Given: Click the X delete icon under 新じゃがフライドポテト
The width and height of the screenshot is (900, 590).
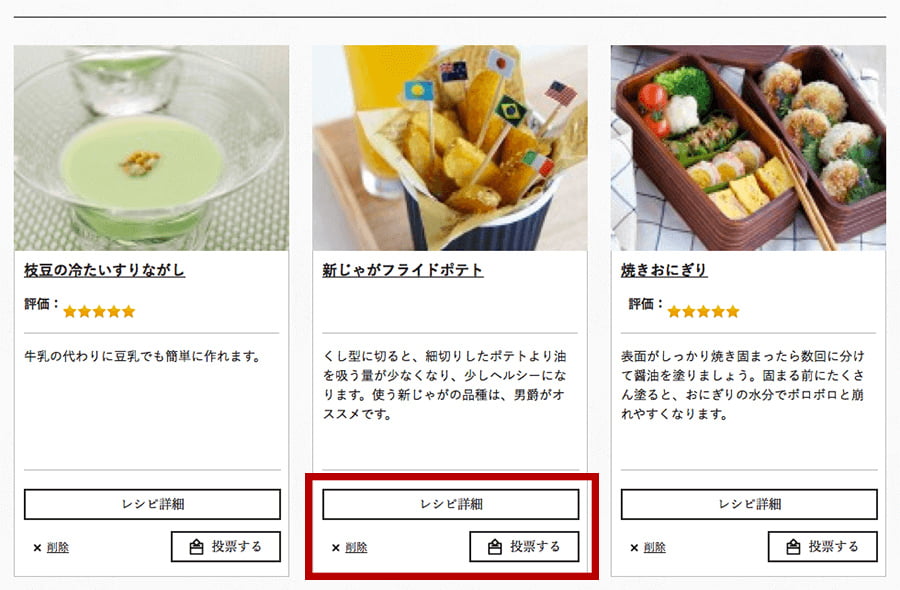Looking at the screenshot, I should pos(336,548).
